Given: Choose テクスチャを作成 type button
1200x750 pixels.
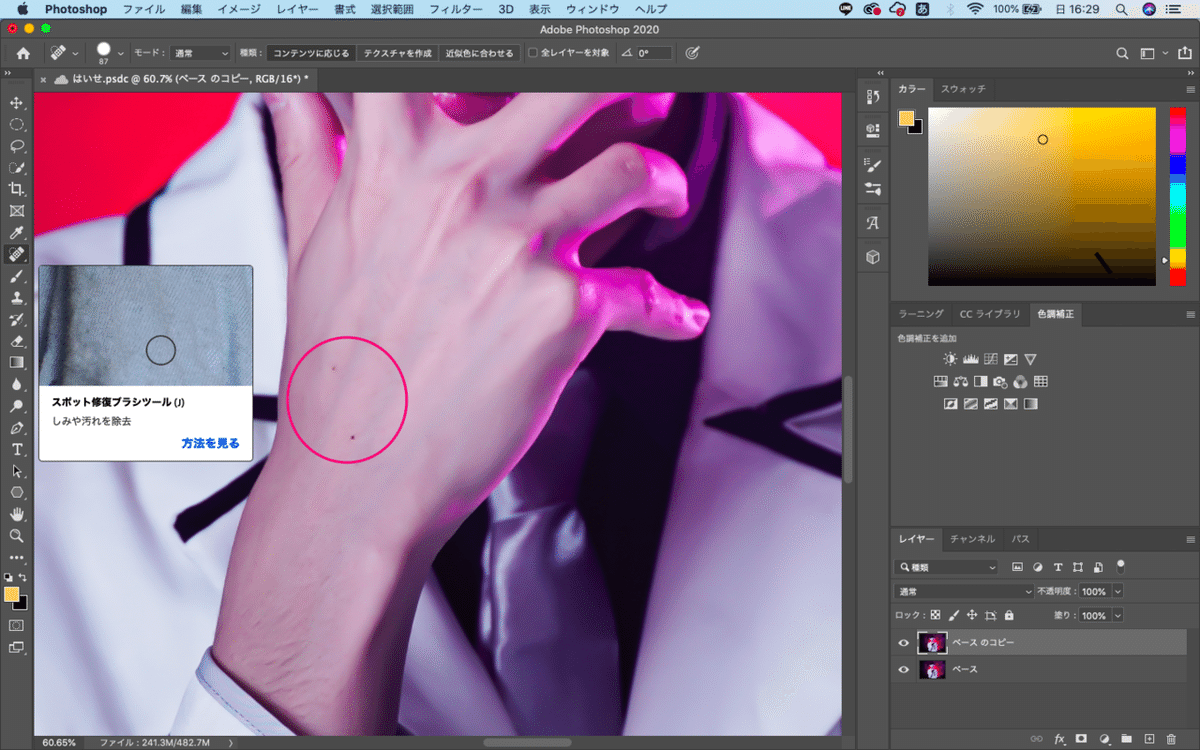Looking at the screenshot, I should (x=397, y=53).
